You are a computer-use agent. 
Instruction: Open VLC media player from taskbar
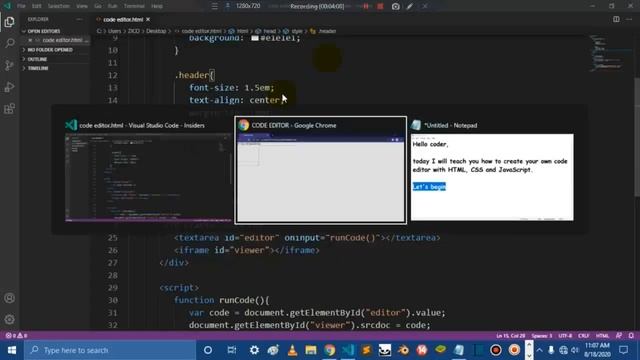coord(292,350)
